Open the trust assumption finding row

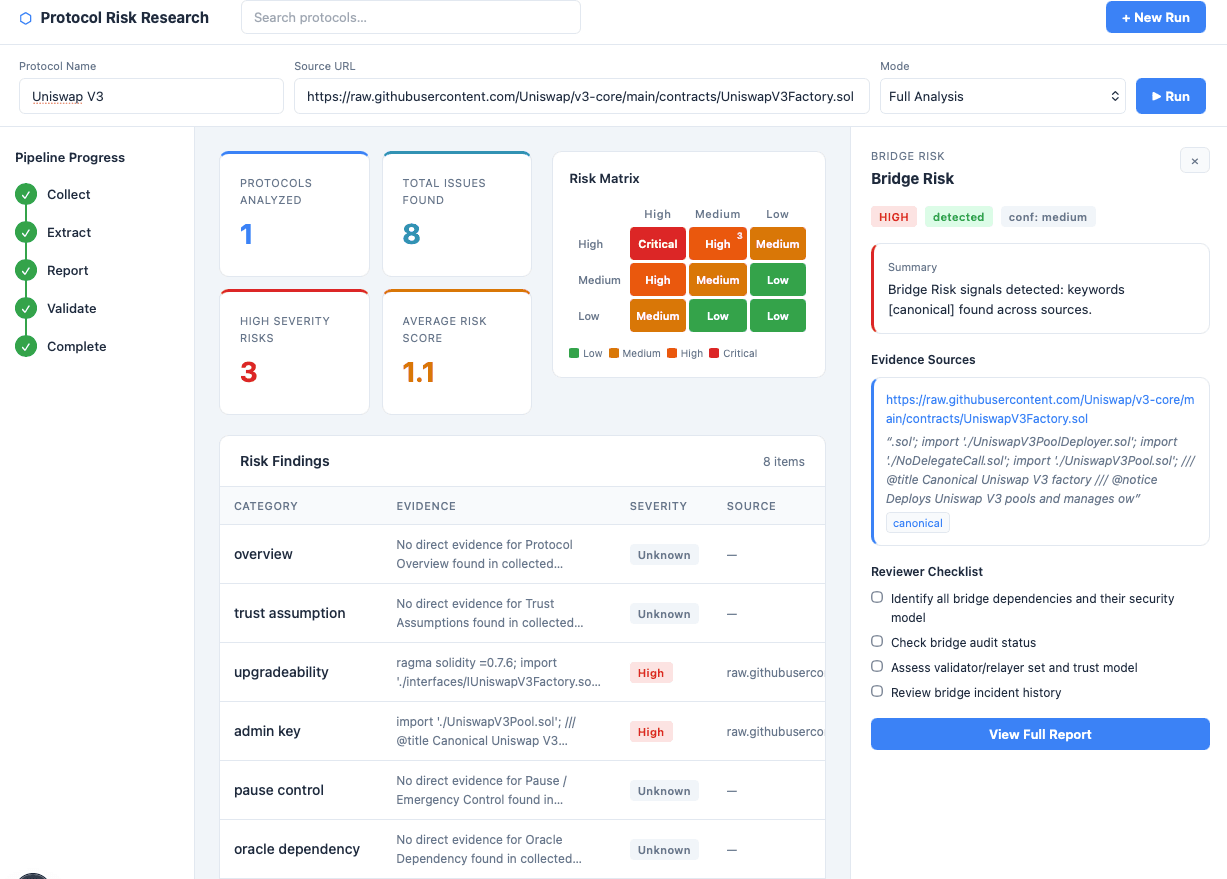(x=522, y=613)
